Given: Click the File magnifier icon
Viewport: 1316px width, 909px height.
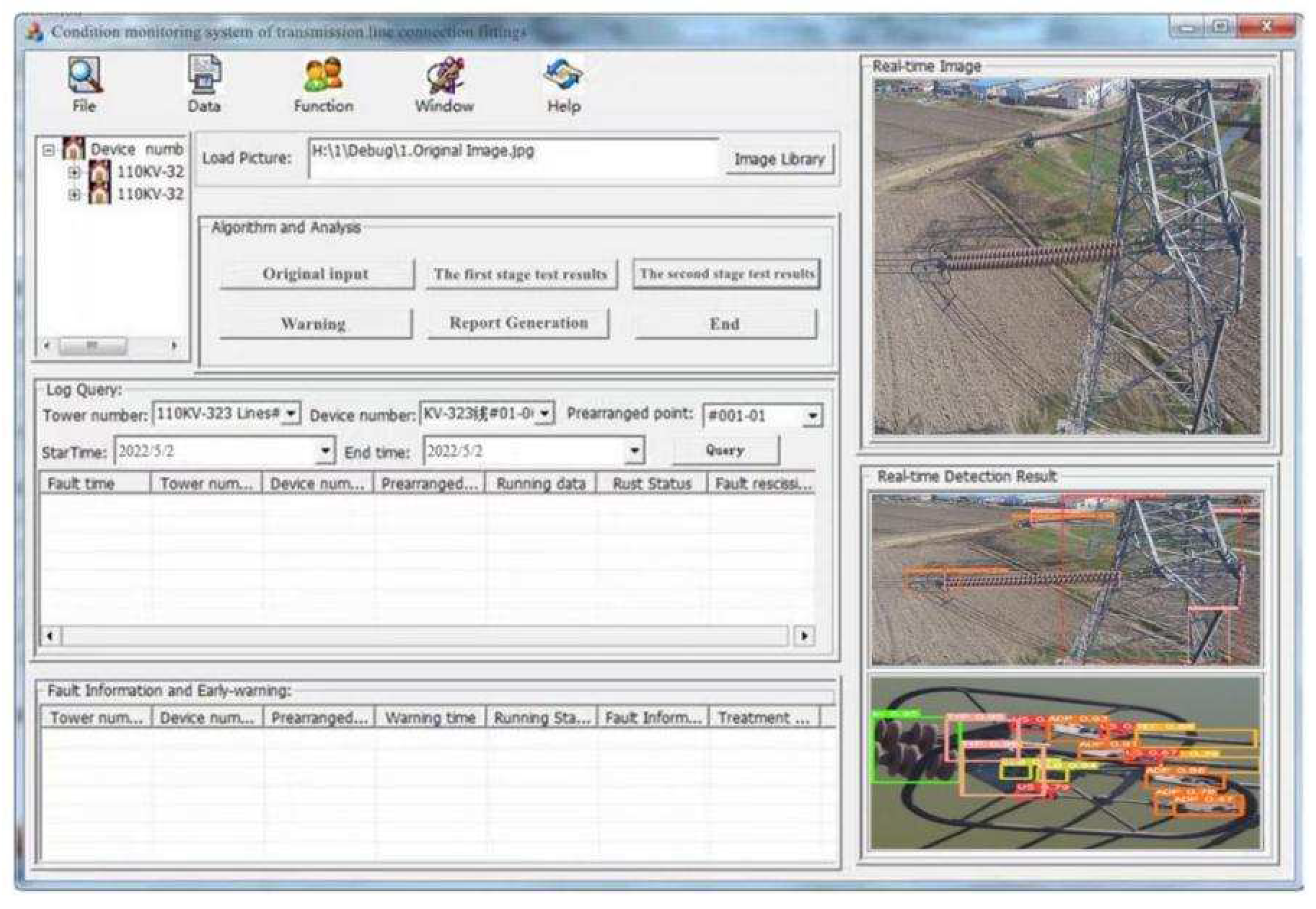Looking at the screenshot, I should point(84,75).
